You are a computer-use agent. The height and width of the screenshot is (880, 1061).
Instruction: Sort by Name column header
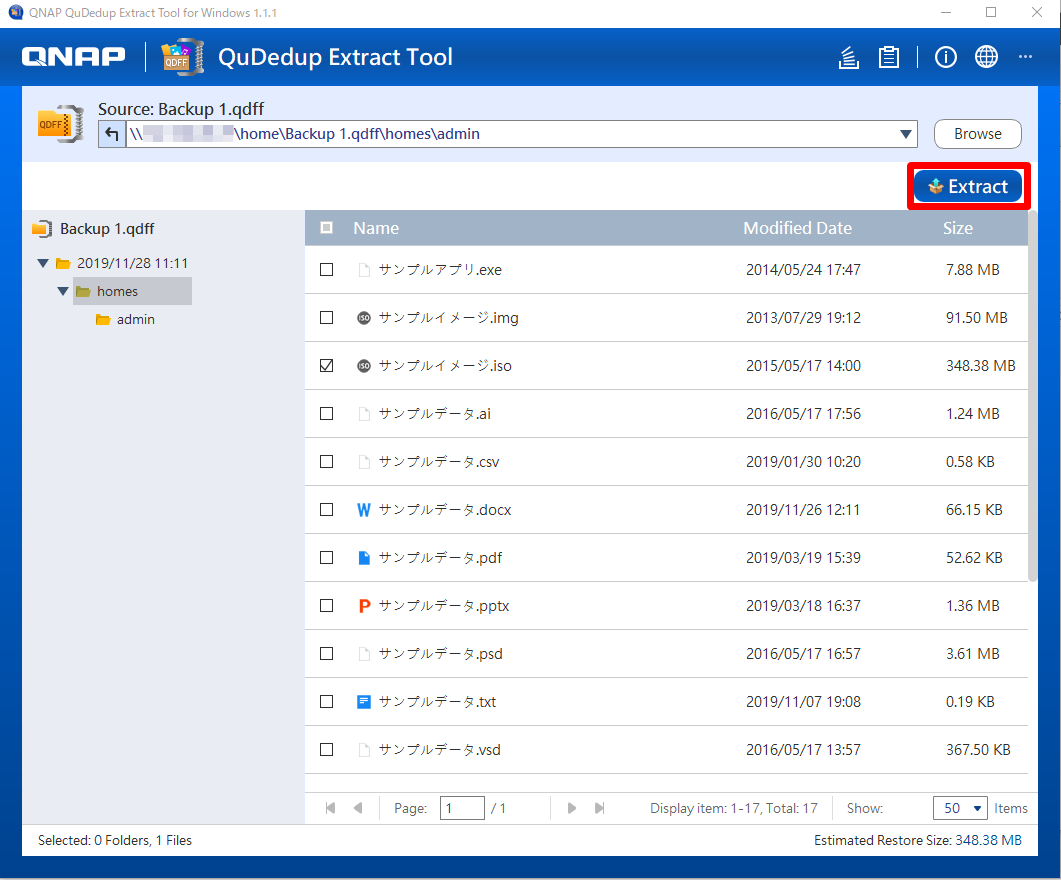[376, 228]
